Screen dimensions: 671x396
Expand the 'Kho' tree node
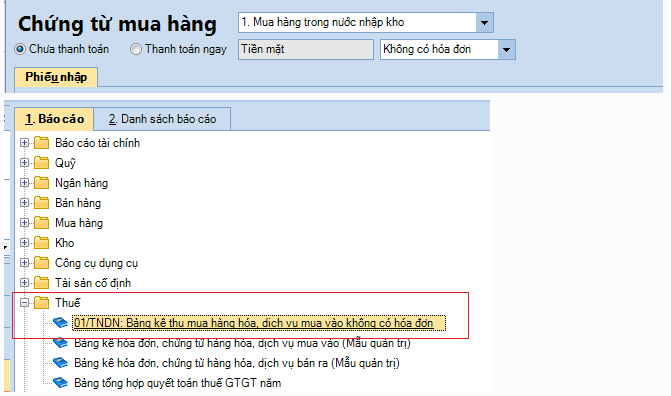point(24,243)
